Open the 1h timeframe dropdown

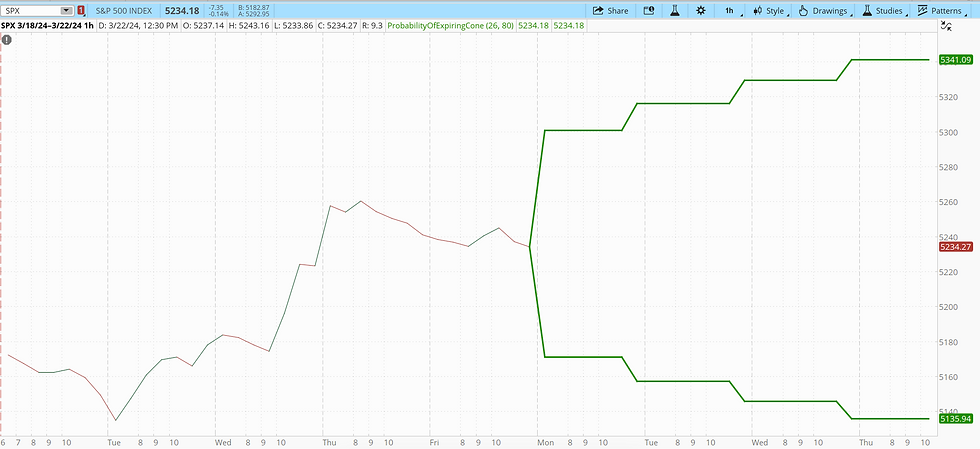pos(732,11)
